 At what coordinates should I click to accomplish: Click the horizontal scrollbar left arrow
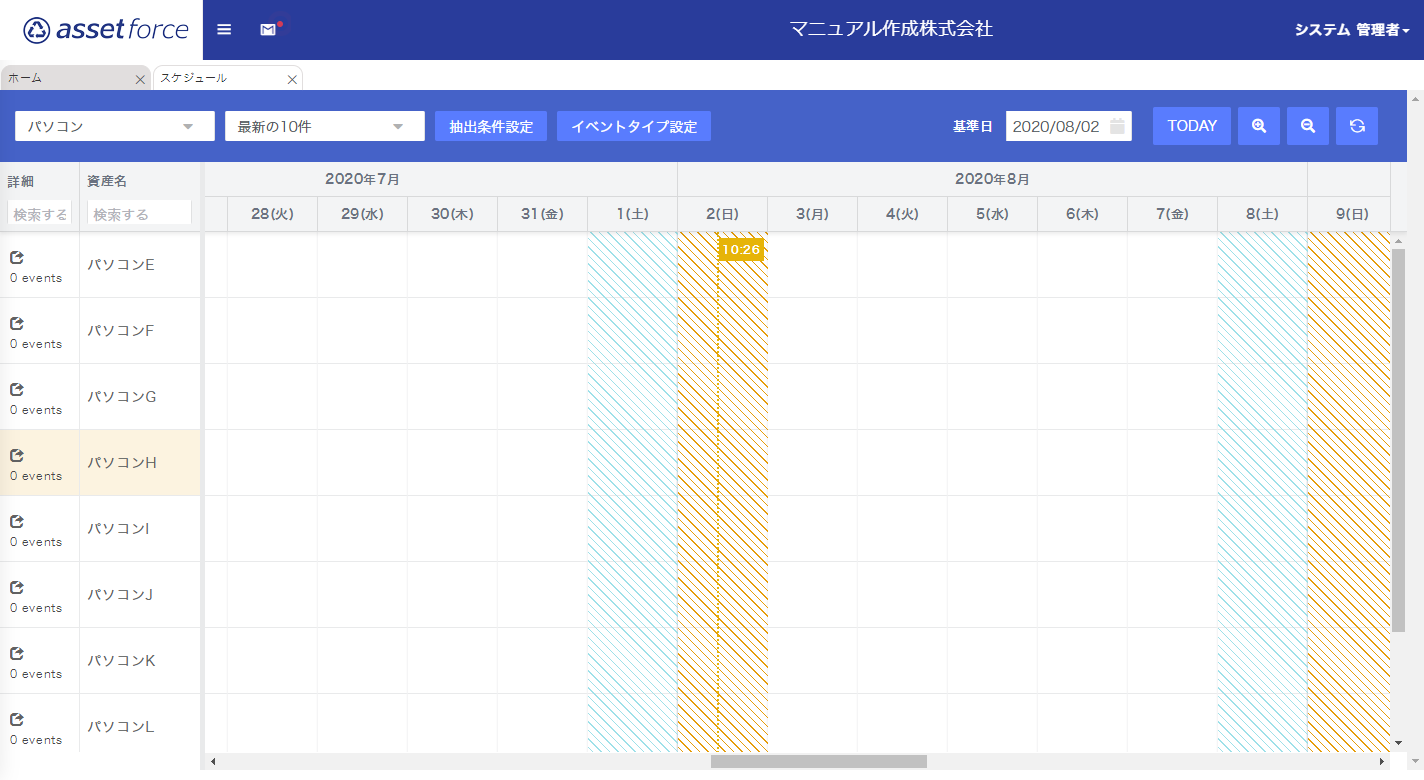click(x=212, y=762)
